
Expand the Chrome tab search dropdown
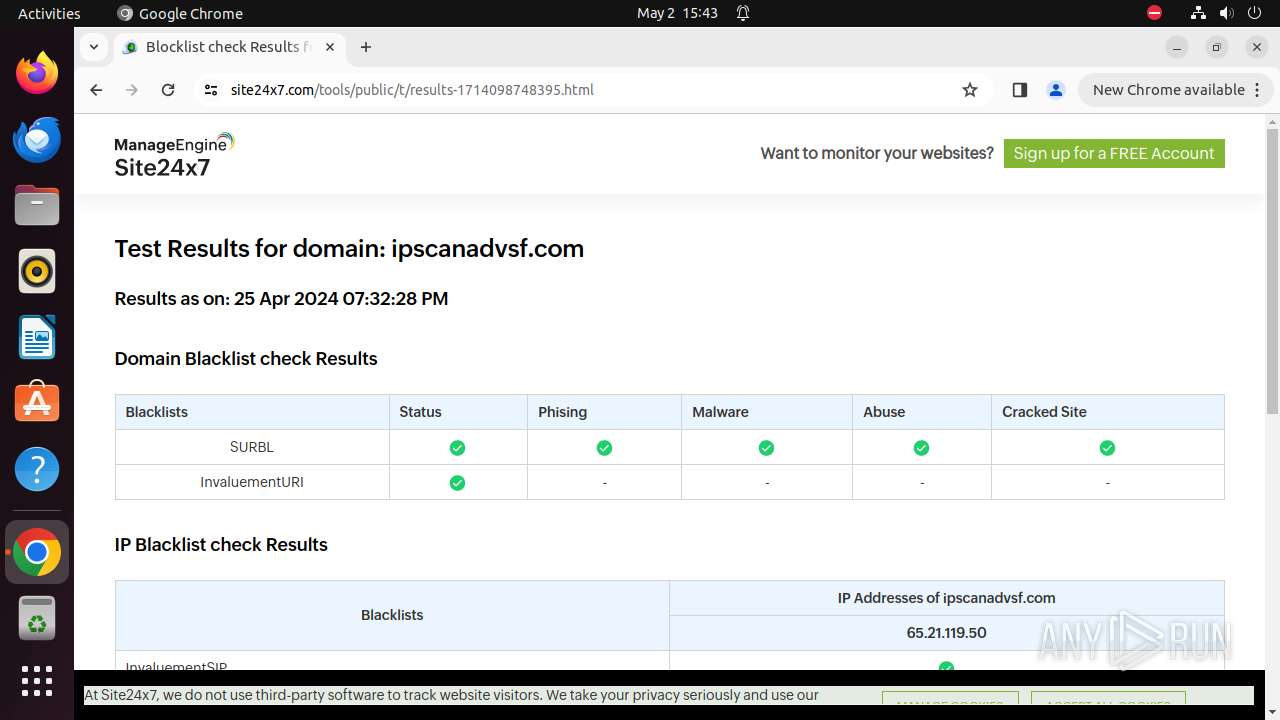(93, 47)
